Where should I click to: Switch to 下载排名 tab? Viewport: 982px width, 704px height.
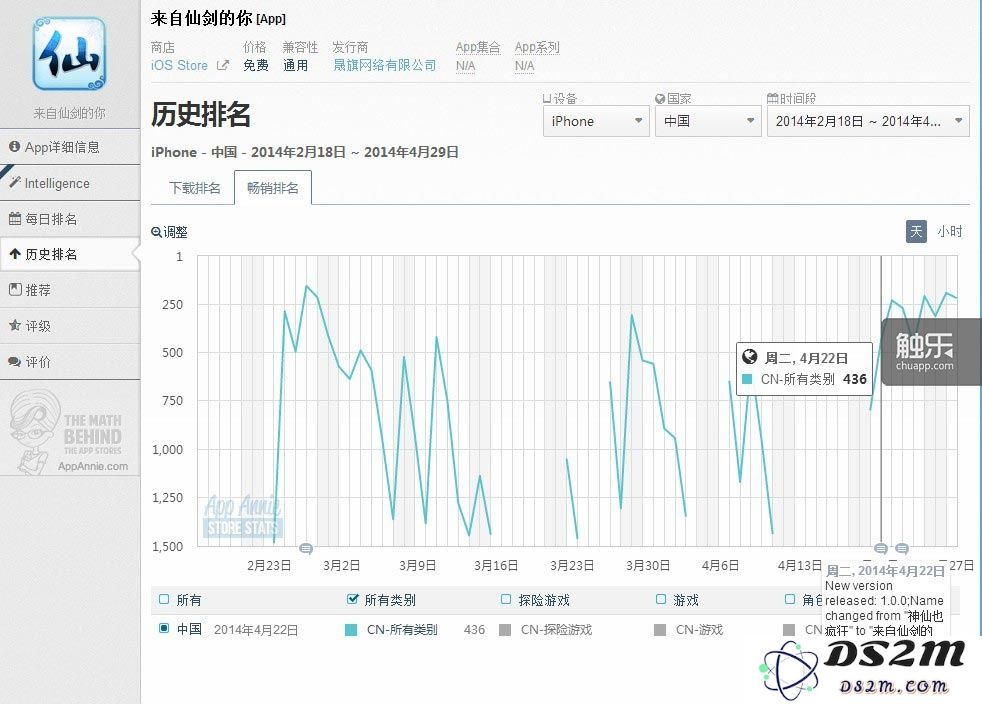click(x=195, y=188)
